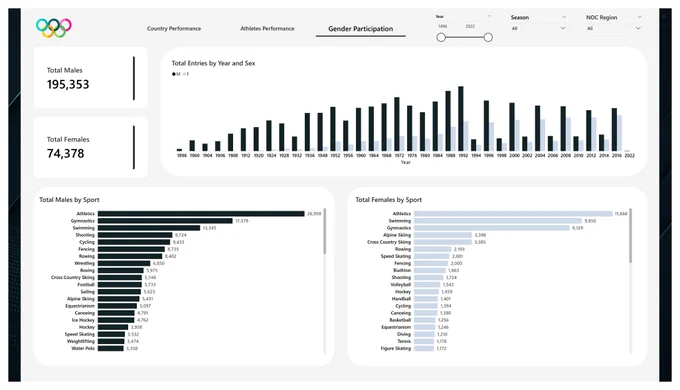This screenshot has width=680, height=390.
Task: Click the Total Females by Sport scrollbar
Action: point(631,235)
